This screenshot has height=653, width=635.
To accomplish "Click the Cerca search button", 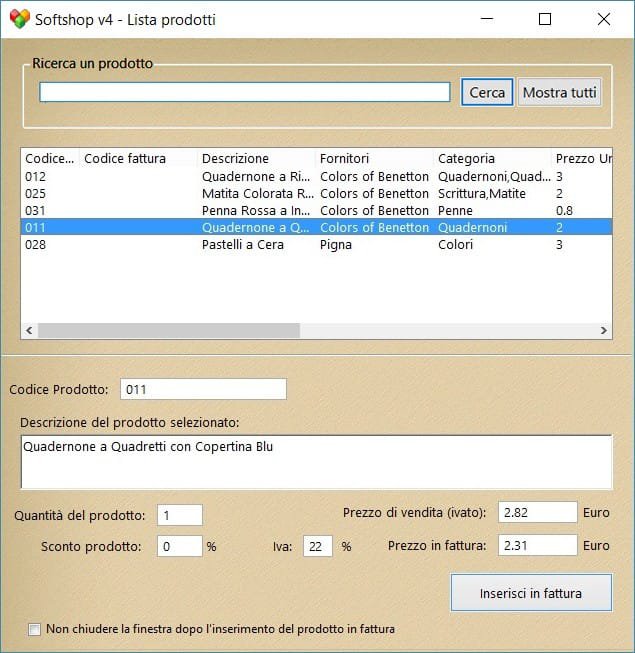I will tap(487, 92).
